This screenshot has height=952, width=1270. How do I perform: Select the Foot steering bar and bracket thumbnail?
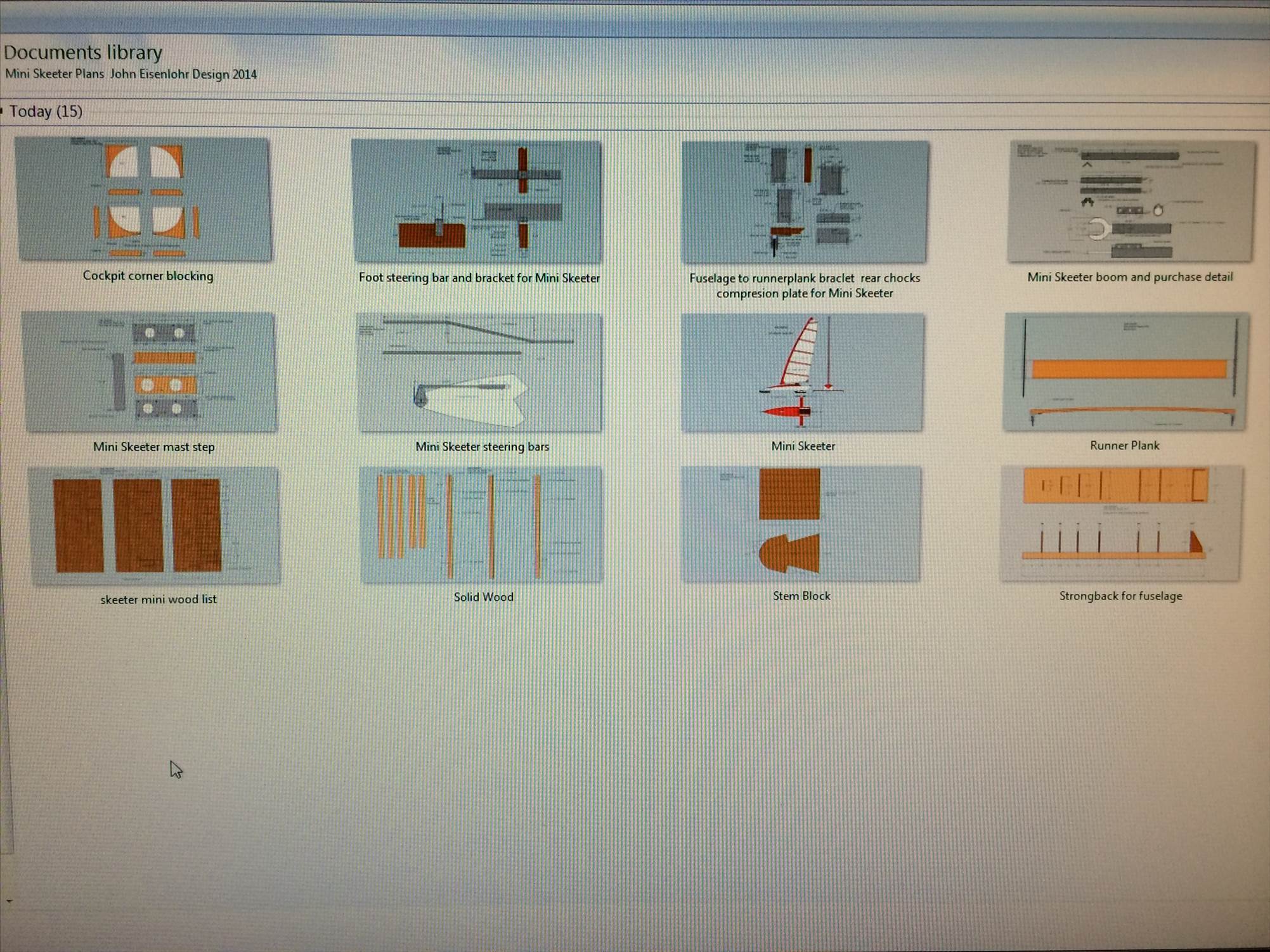click(x=477, y=202)
